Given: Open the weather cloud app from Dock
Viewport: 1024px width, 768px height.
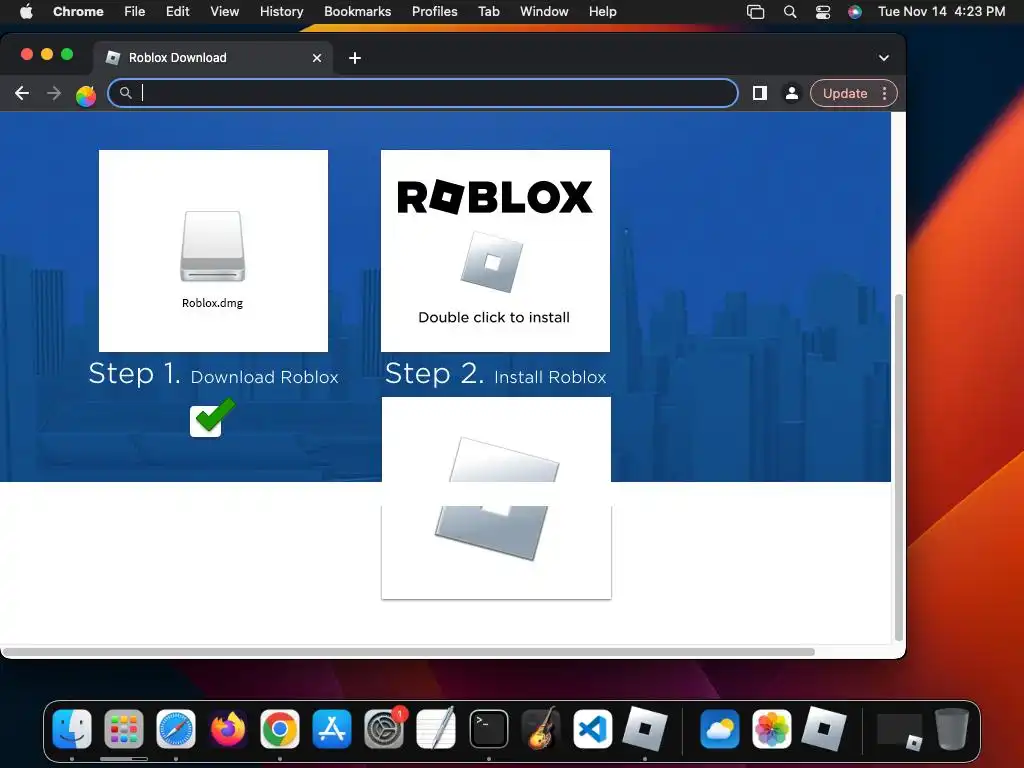Looking at the screenshot, I should [720, 729].
